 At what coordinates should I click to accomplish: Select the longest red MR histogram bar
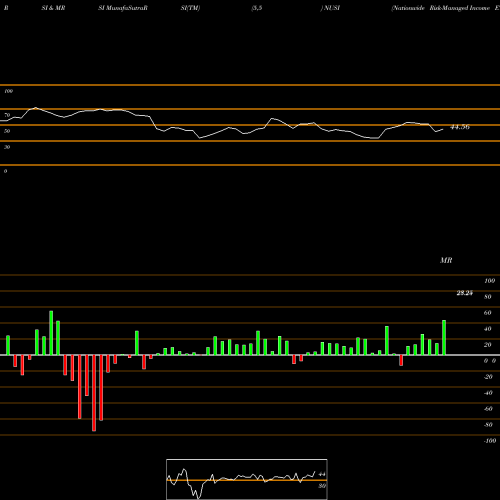[x=94, y=393]
